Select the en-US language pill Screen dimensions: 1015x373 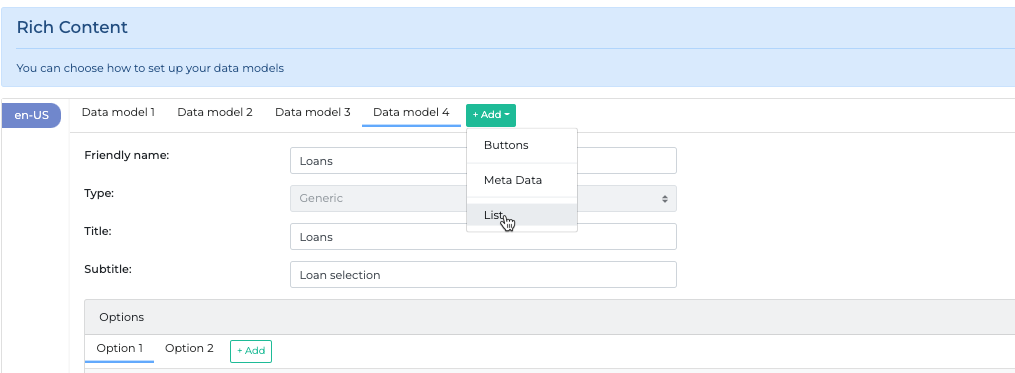31,115
